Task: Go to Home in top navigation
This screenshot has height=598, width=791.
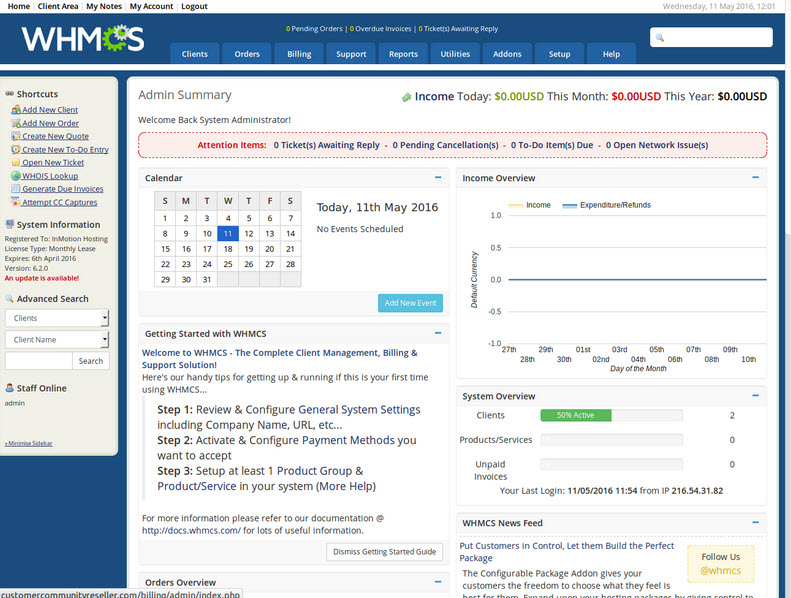Action: 19,6
